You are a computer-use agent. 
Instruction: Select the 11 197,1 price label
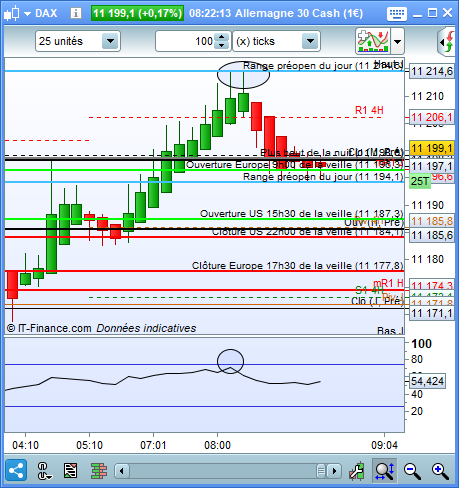click(432, 166)
